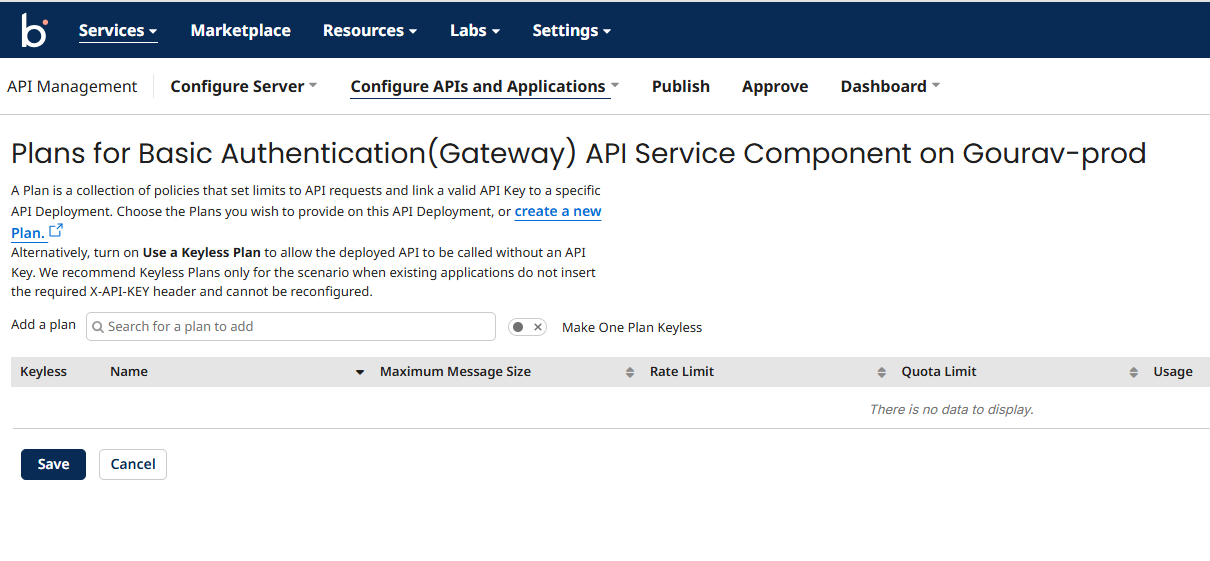Click the search magnifier icon in plan field
The width and height of the screenshot is (1210, 561).
click(98, 327)
